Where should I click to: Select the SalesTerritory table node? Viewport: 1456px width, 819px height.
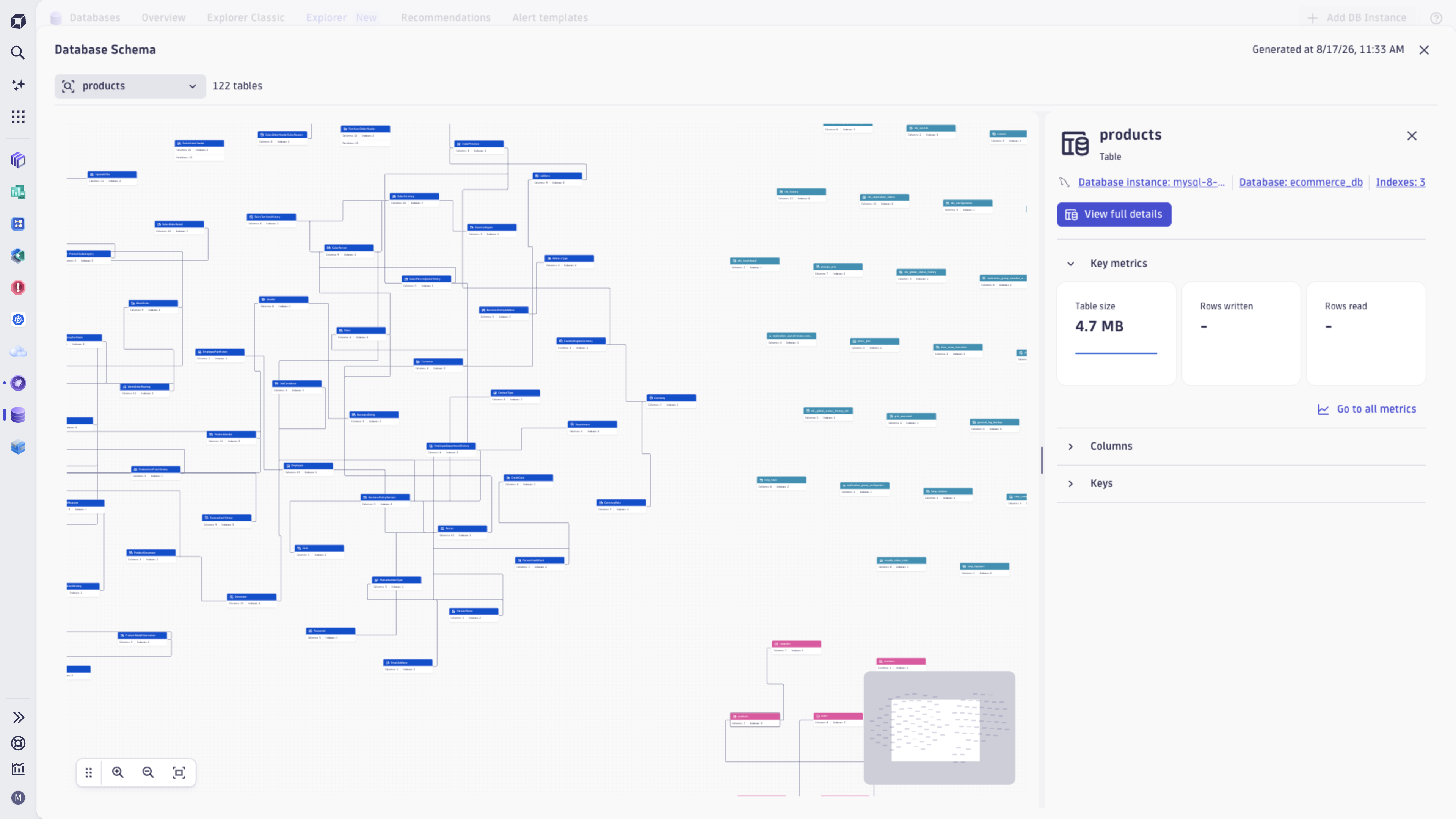click(x=414, y=199)
